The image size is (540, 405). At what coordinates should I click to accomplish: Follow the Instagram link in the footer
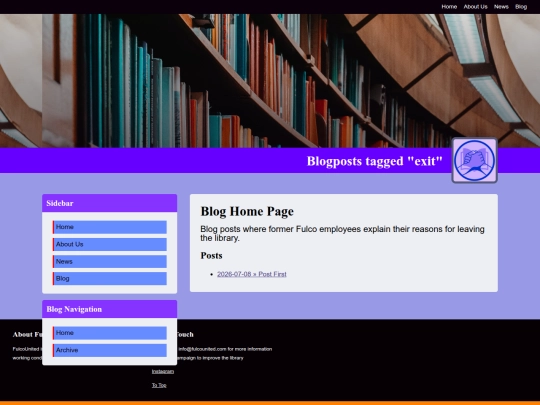point(163,371)
